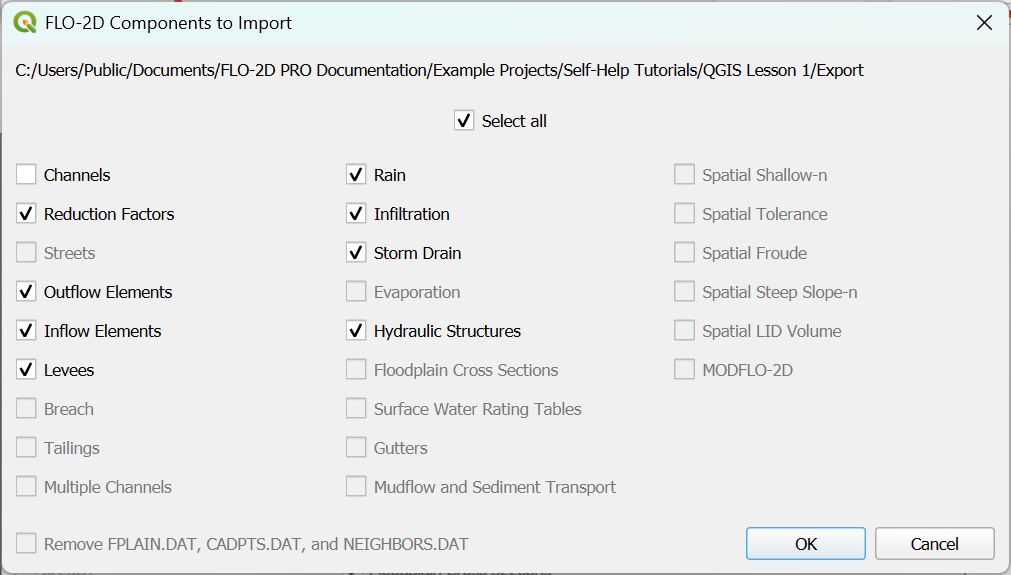The image size is (1011, 575).
Task: Uncheck the Select all checkbox
Action: tap(464, 121)
